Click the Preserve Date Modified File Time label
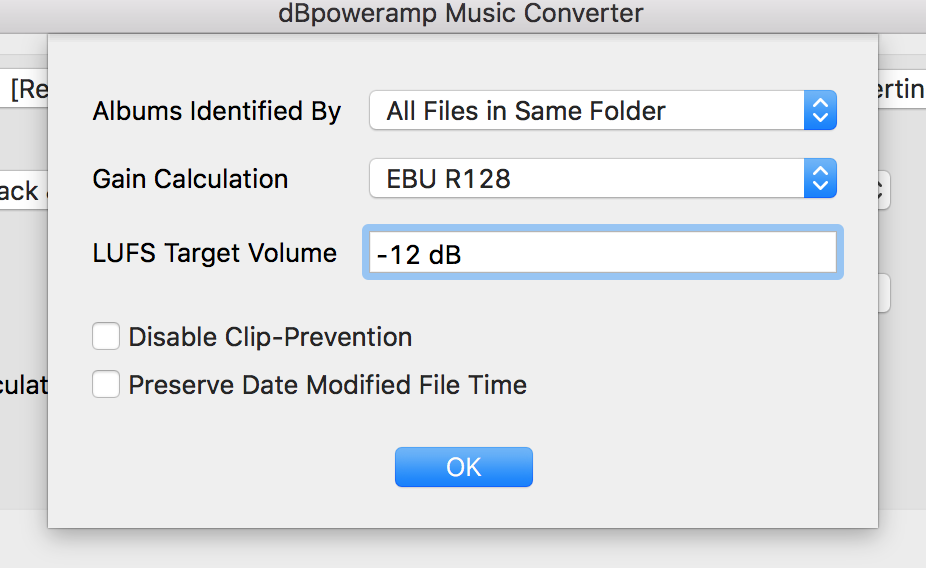 (x=327, y=385)
